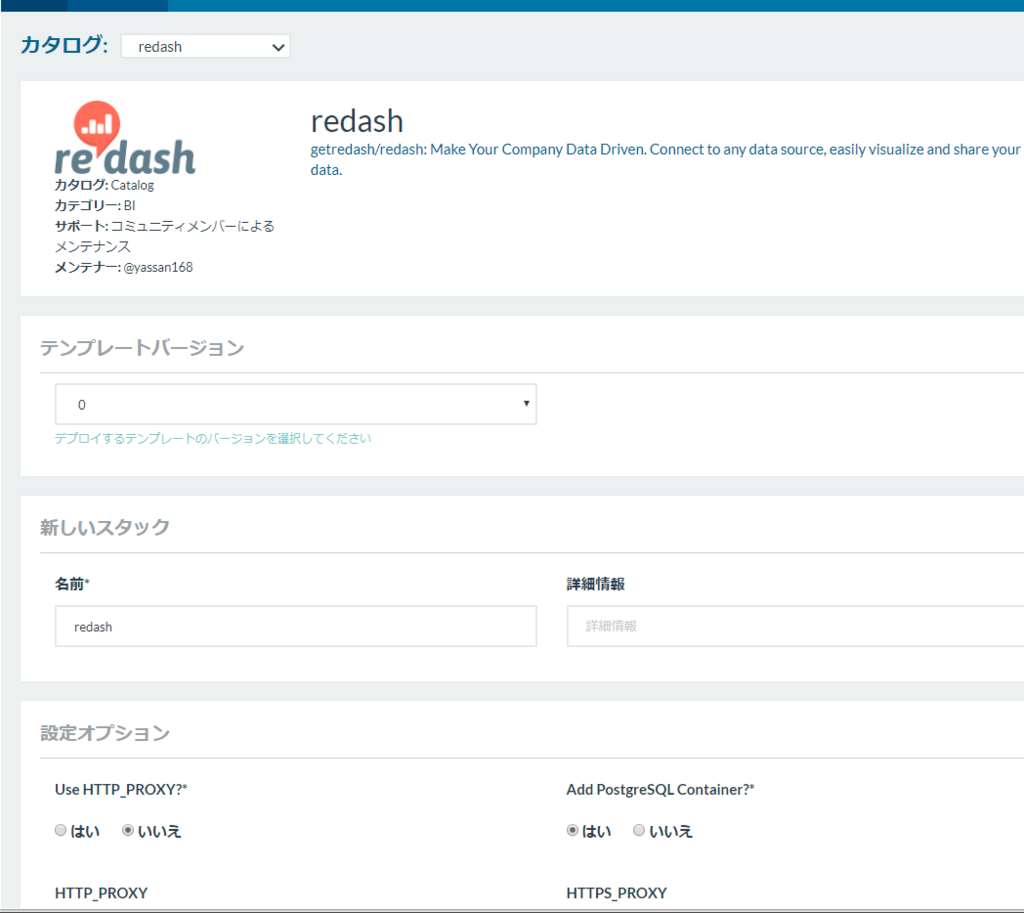Click the テンプレートバージョン section heading
The height and width of the screenshot is (913, 1024).
pyautogui.click(x=142, y=347)
